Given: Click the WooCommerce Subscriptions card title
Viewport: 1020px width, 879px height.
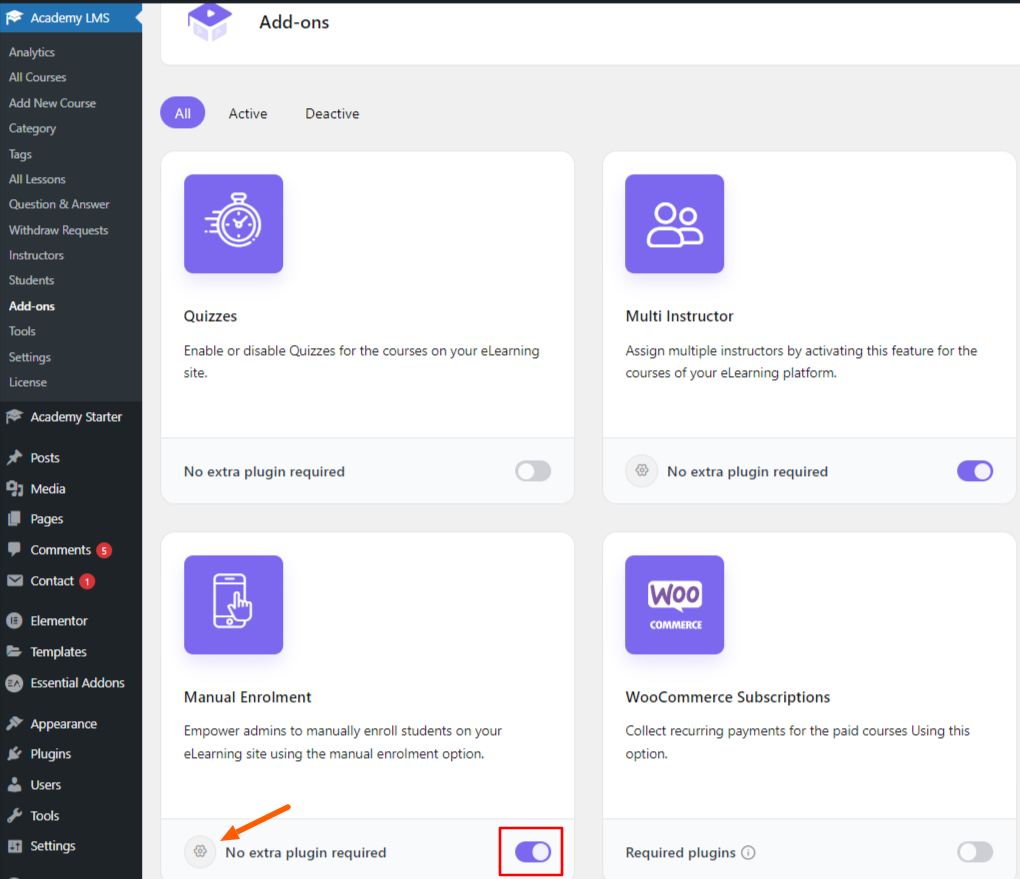Looking at the screenshot, I should coord(727,697).
